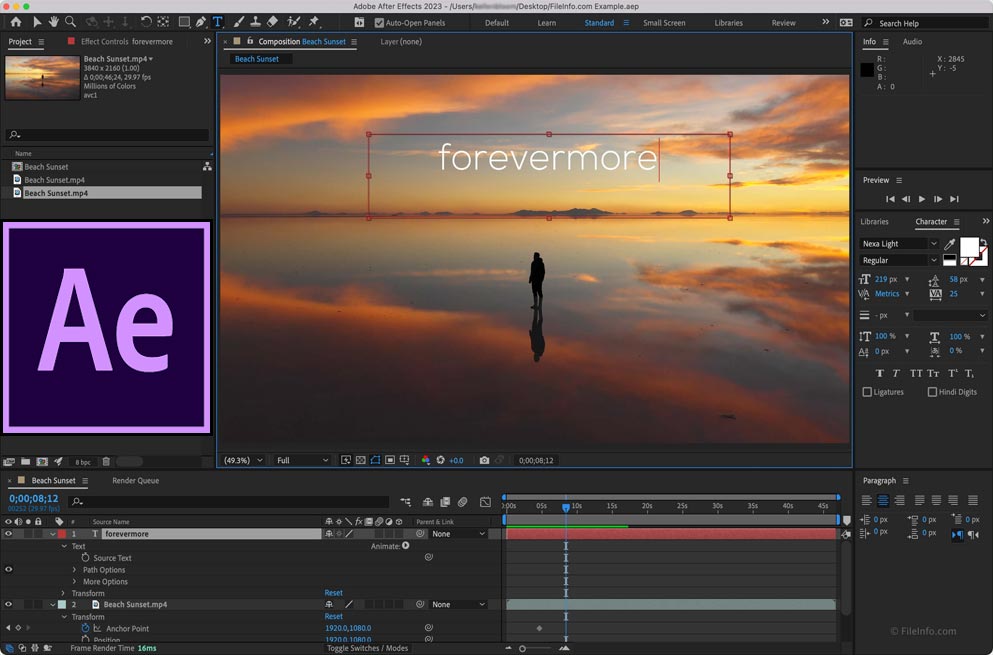Image resolution: width=993 pixels, height=655 pixels.
Task: Select the Eraser tool
Action: 272,22
